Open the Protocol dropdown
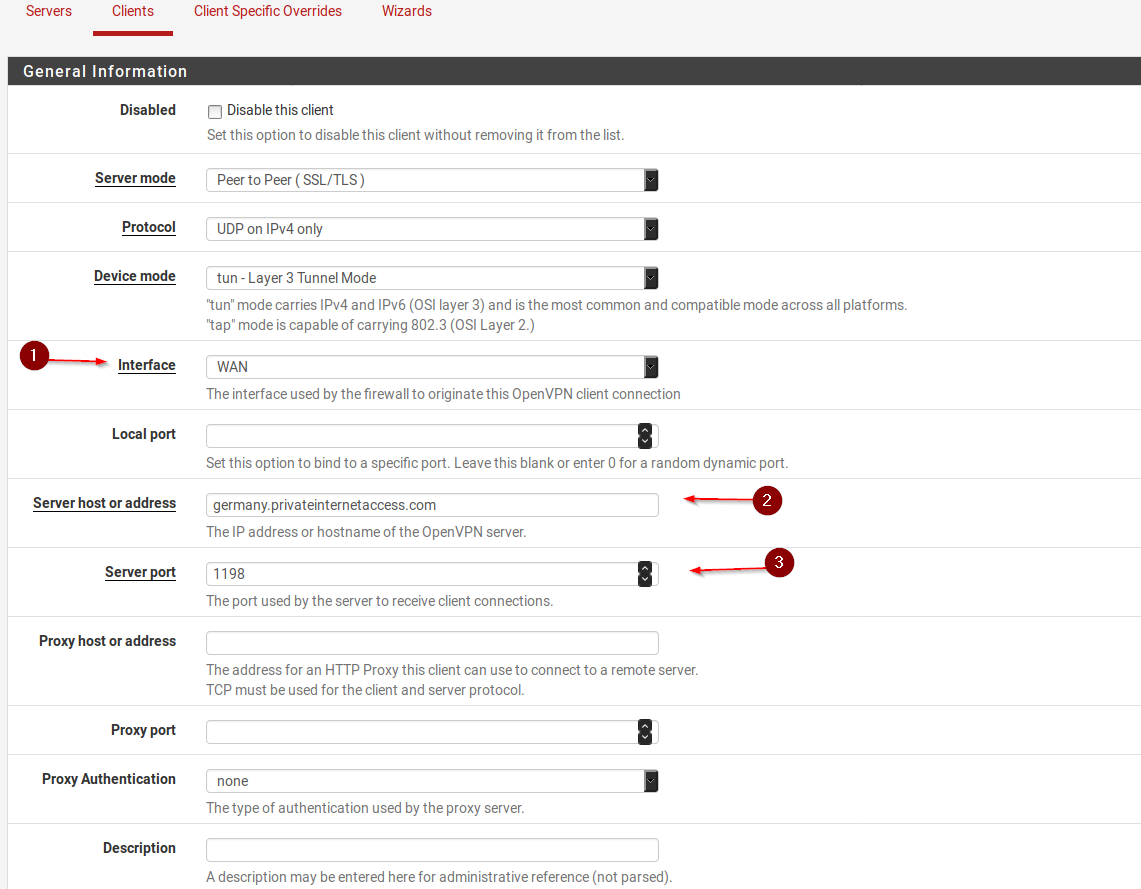 pyautogui.click(x=432, y=228)
